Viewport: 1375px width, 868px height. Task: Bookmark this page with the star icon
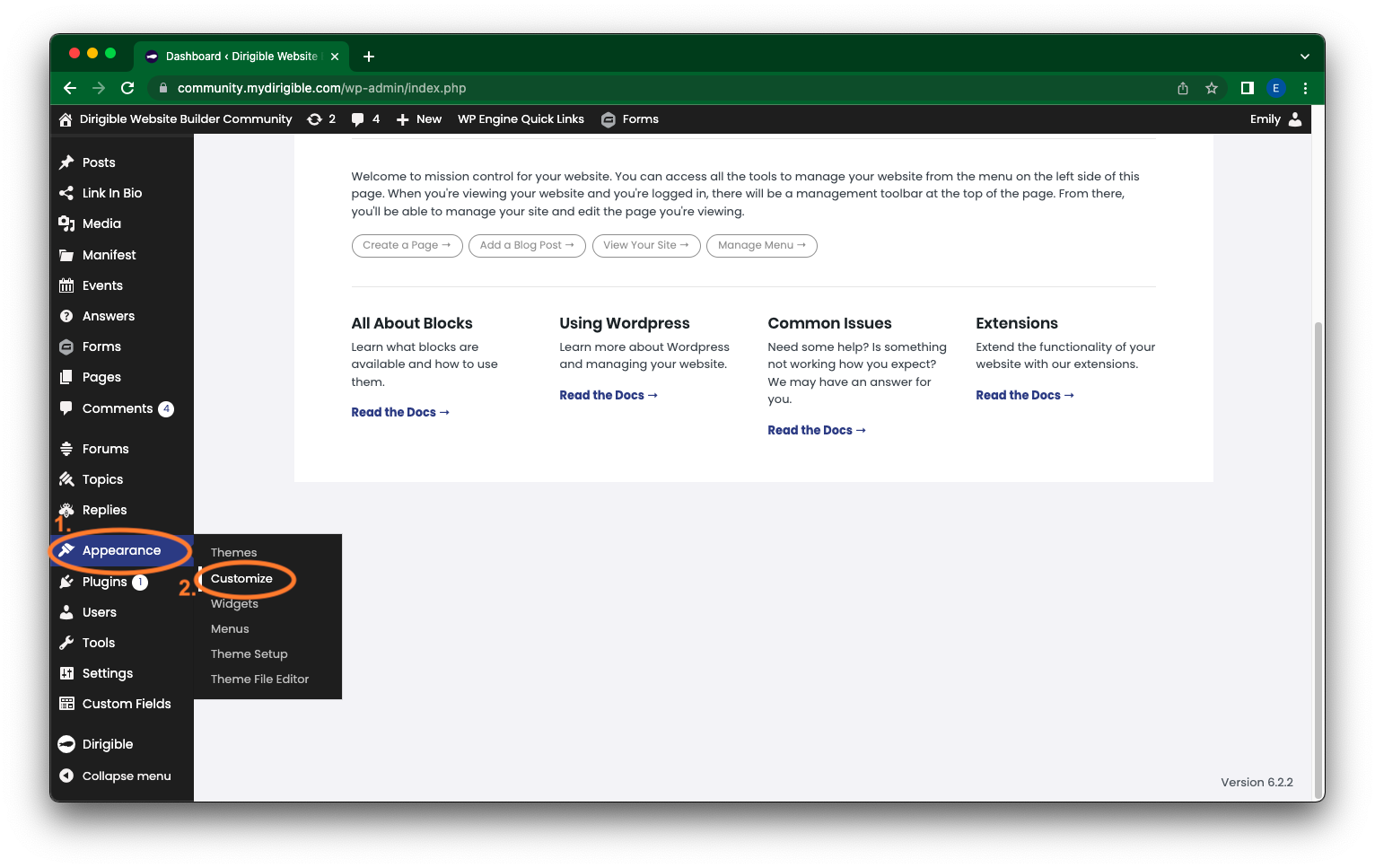[x=1212, y=88]
